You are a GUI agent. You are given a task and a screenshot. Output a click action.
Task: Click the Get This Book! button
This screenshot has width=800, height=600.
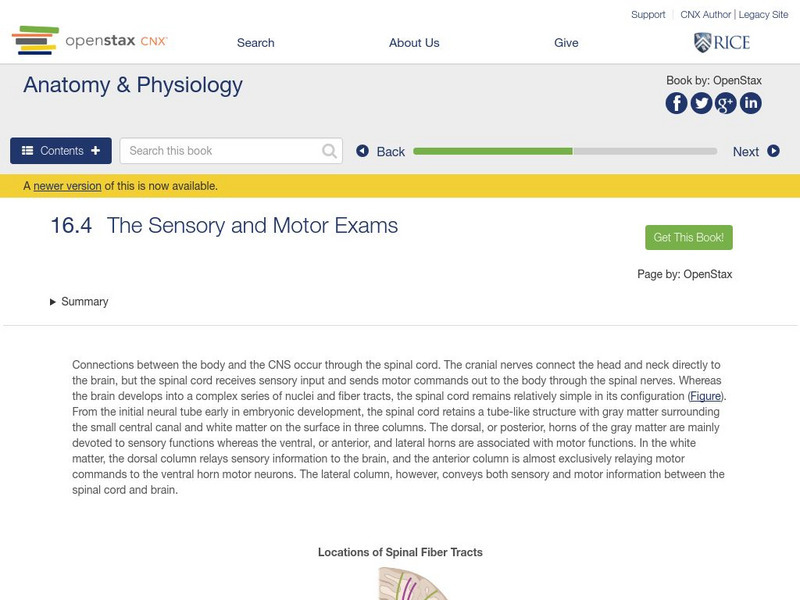(x=688, y=237)
